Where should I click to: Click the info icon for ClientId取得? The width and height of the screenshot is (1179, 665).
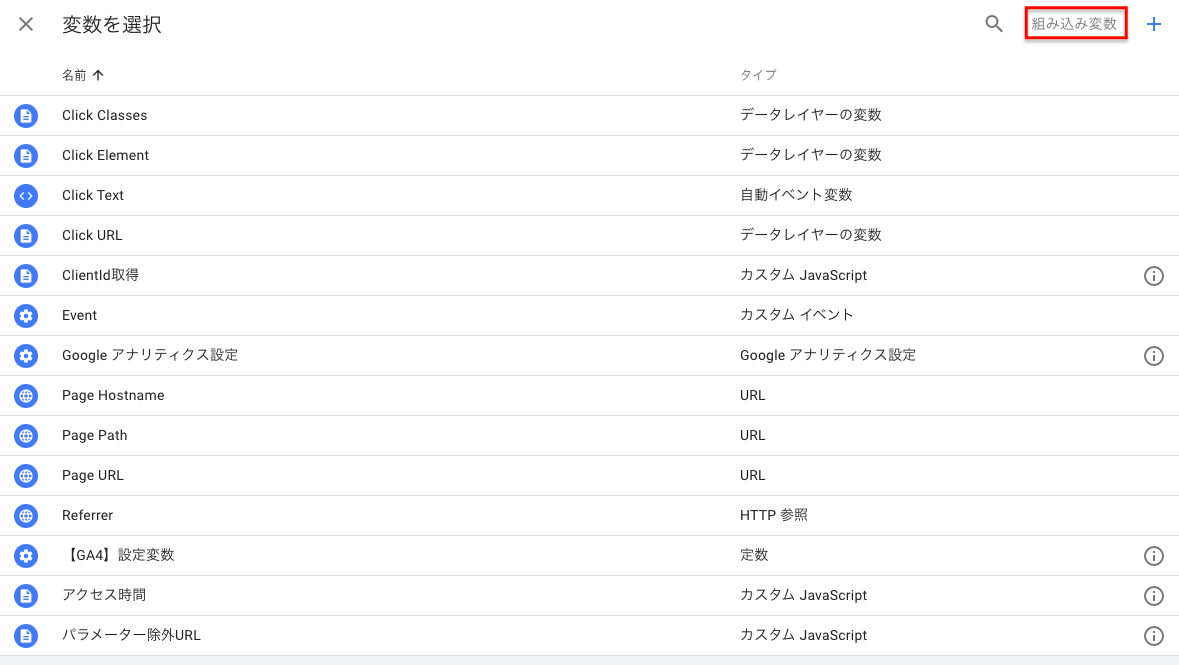1153,276
